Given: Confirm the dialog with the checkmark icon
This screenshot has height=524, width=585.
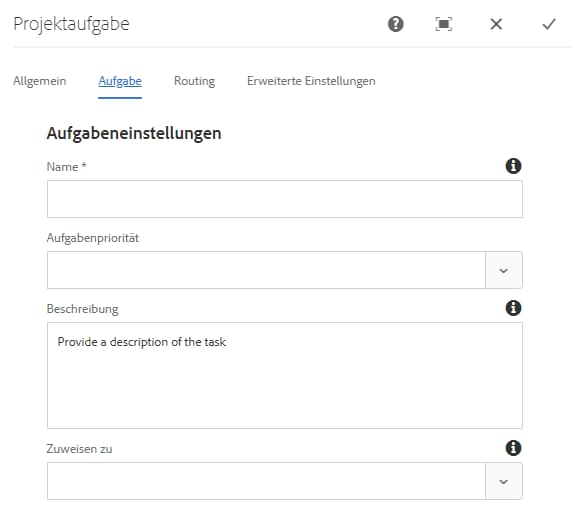Looking at the screenshot, I should point(549,24).
